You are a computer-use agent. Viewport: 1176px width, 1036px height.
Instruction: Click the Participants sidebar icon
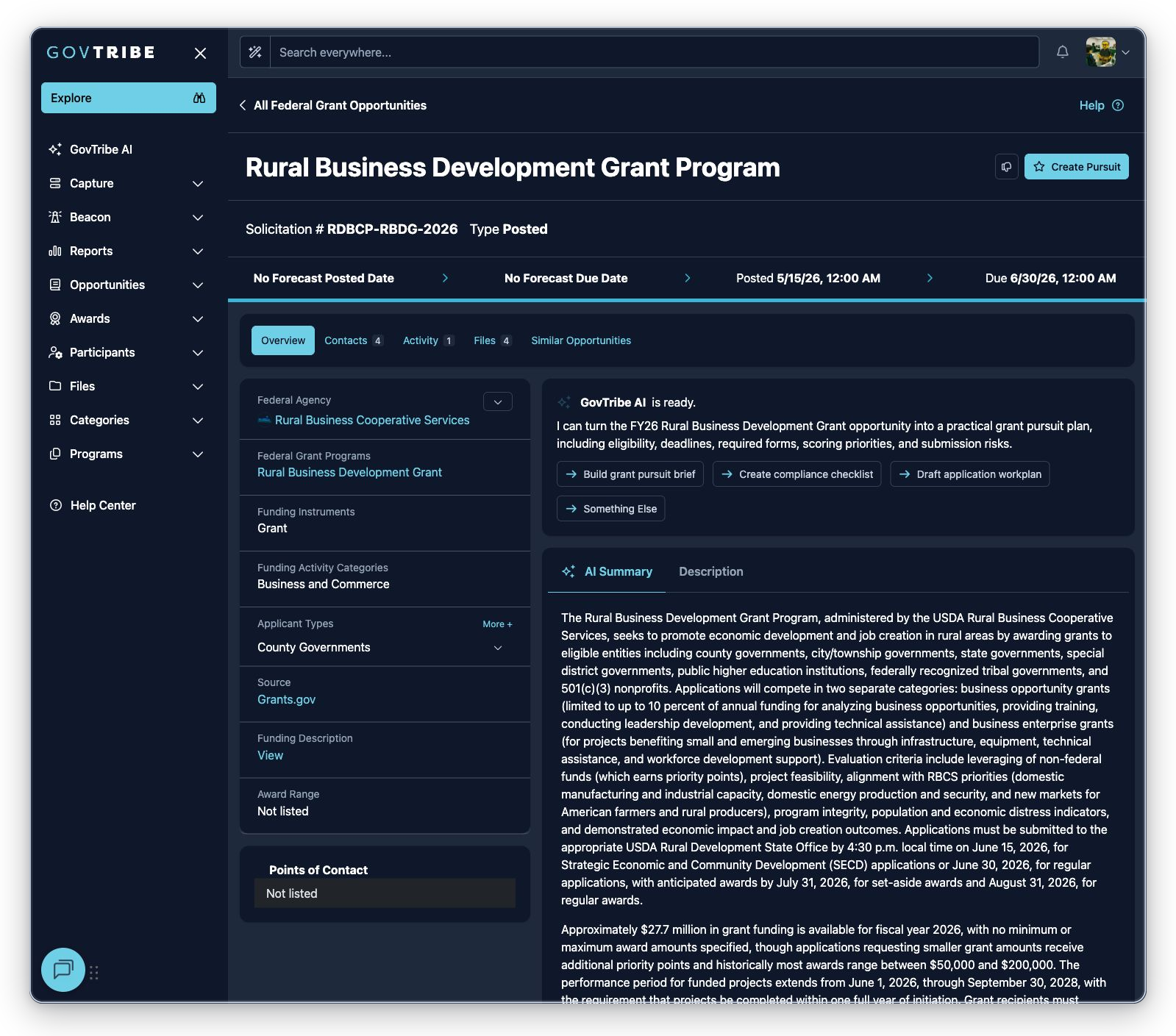click(x=55, y=352)
